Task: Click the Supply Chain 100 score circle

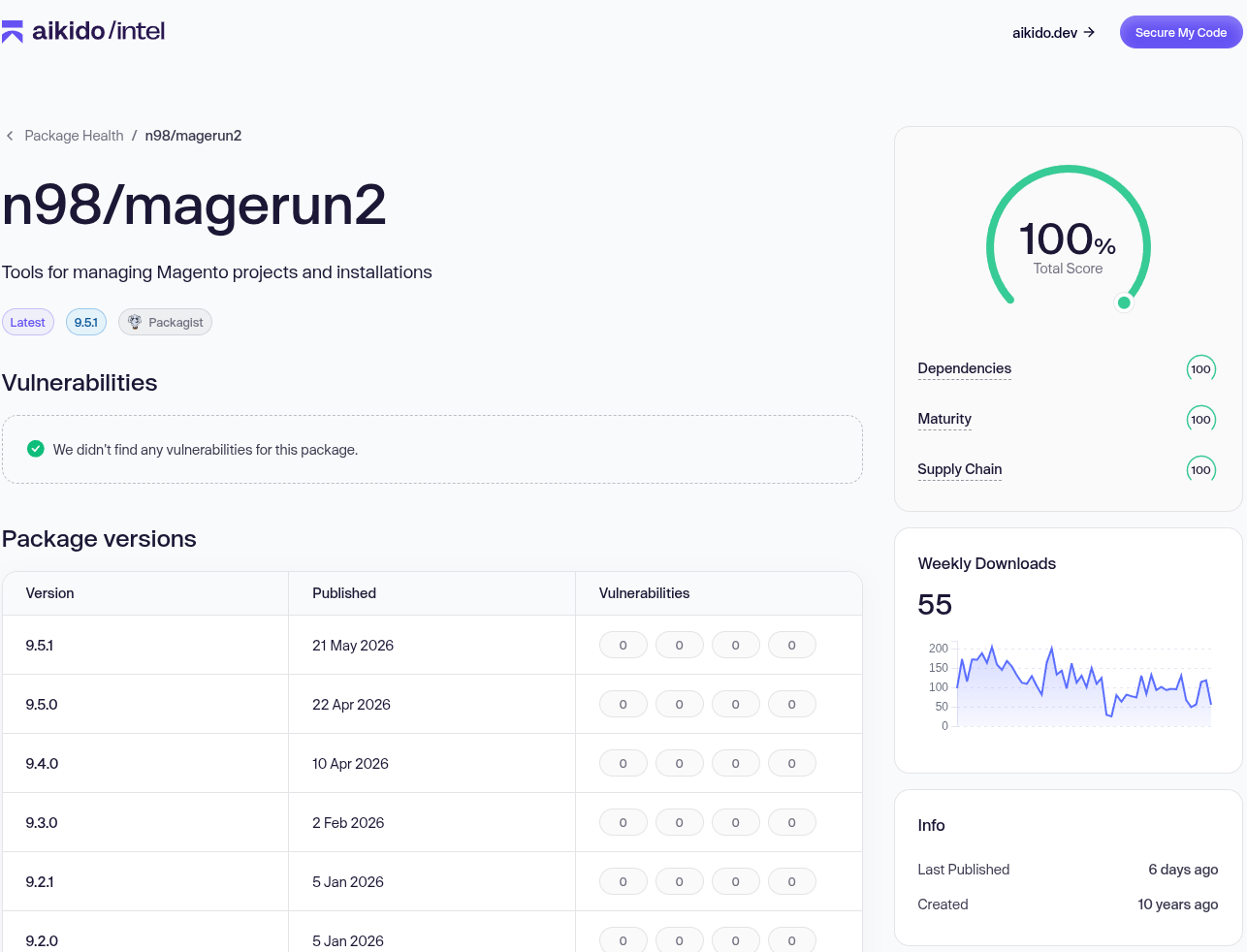Action: tap(1200, 469)
